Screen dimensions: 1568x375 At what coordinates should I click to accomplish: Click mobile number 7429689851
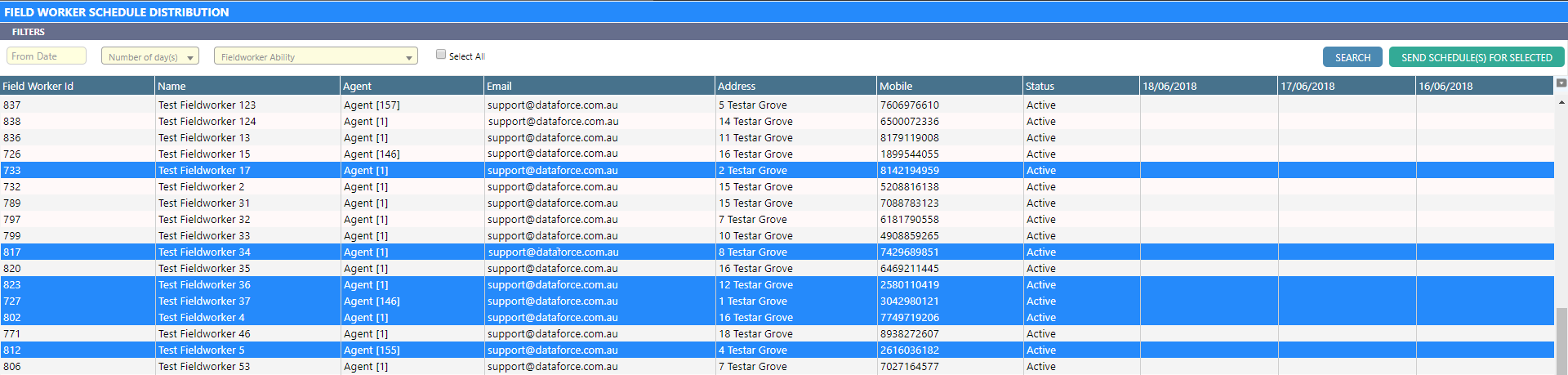pos(910,252)
